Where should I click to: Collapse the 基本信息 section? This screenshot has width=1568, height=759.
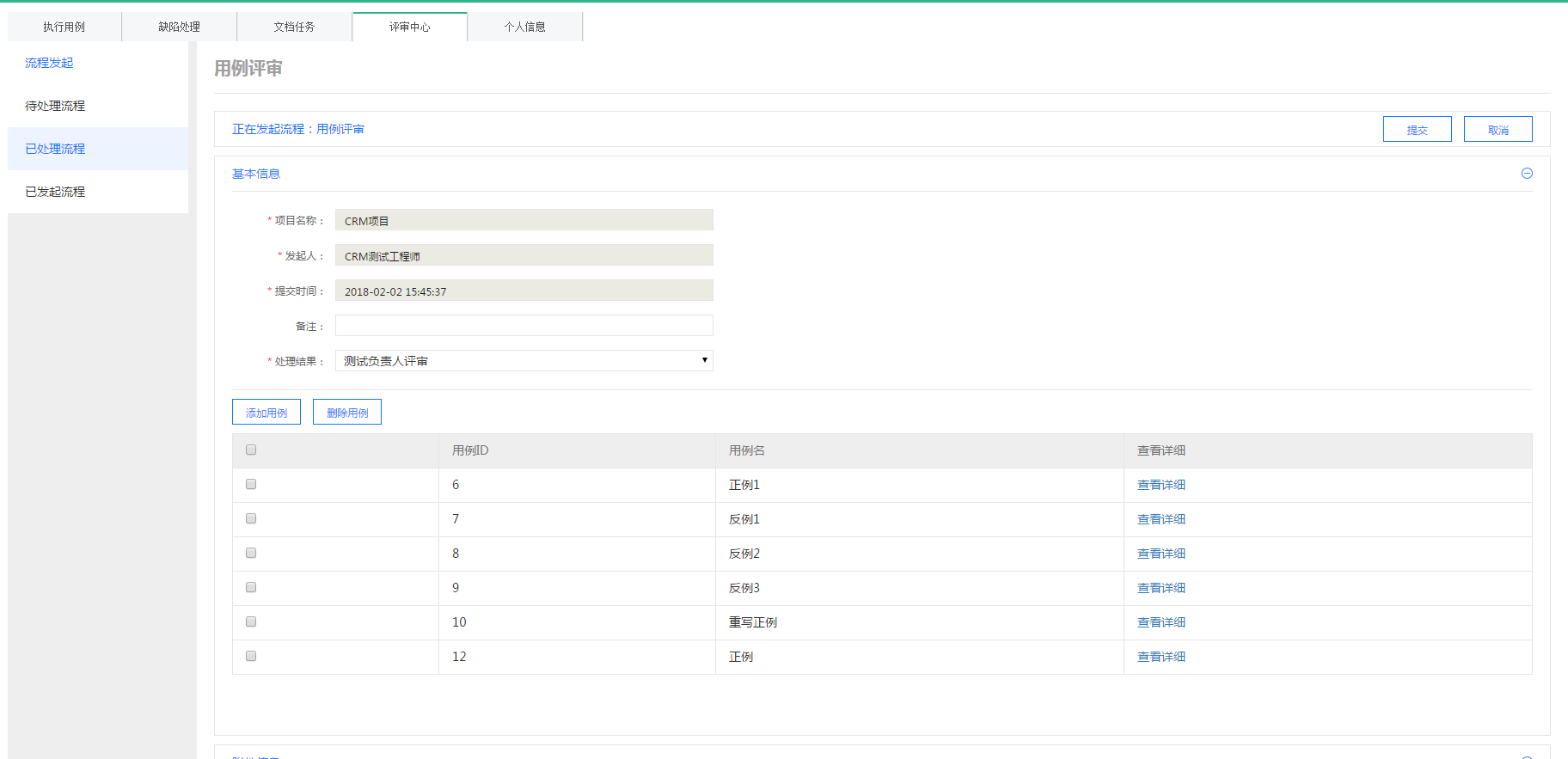[x=1527, y=174]
